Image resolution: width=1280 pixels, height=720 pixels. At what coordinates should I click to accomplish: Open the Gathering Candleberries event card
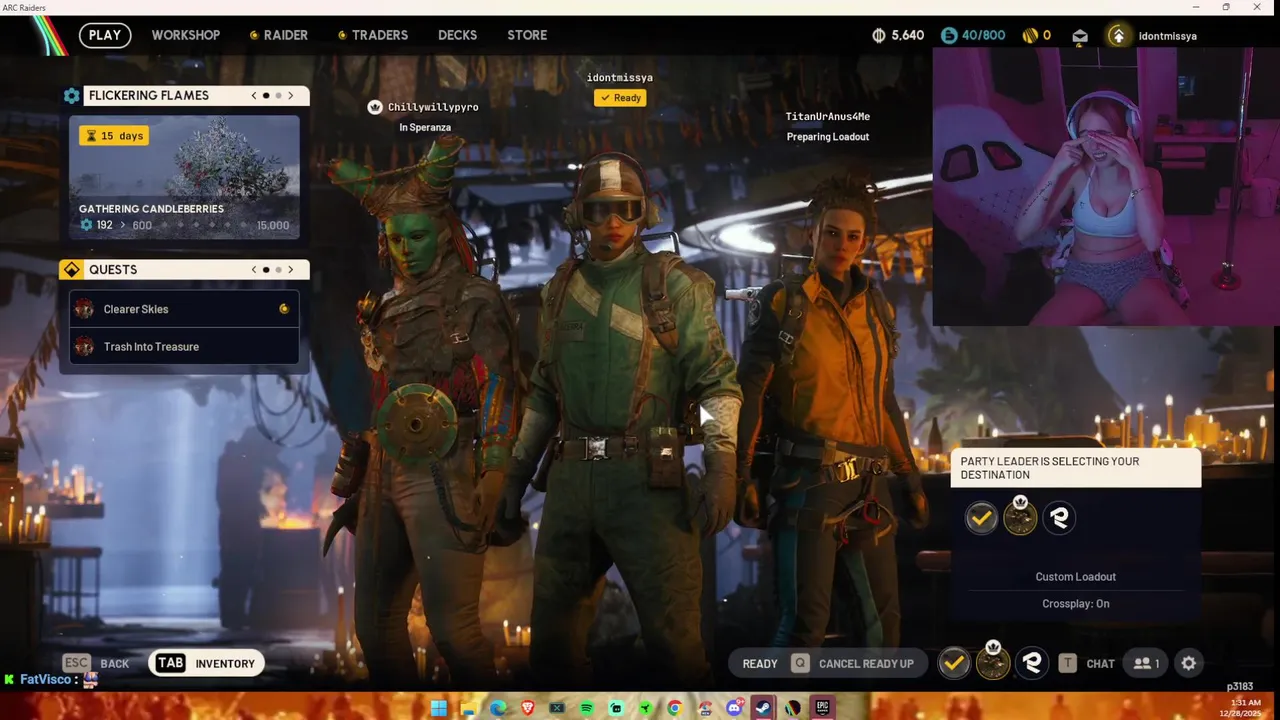tap(184, 177)
